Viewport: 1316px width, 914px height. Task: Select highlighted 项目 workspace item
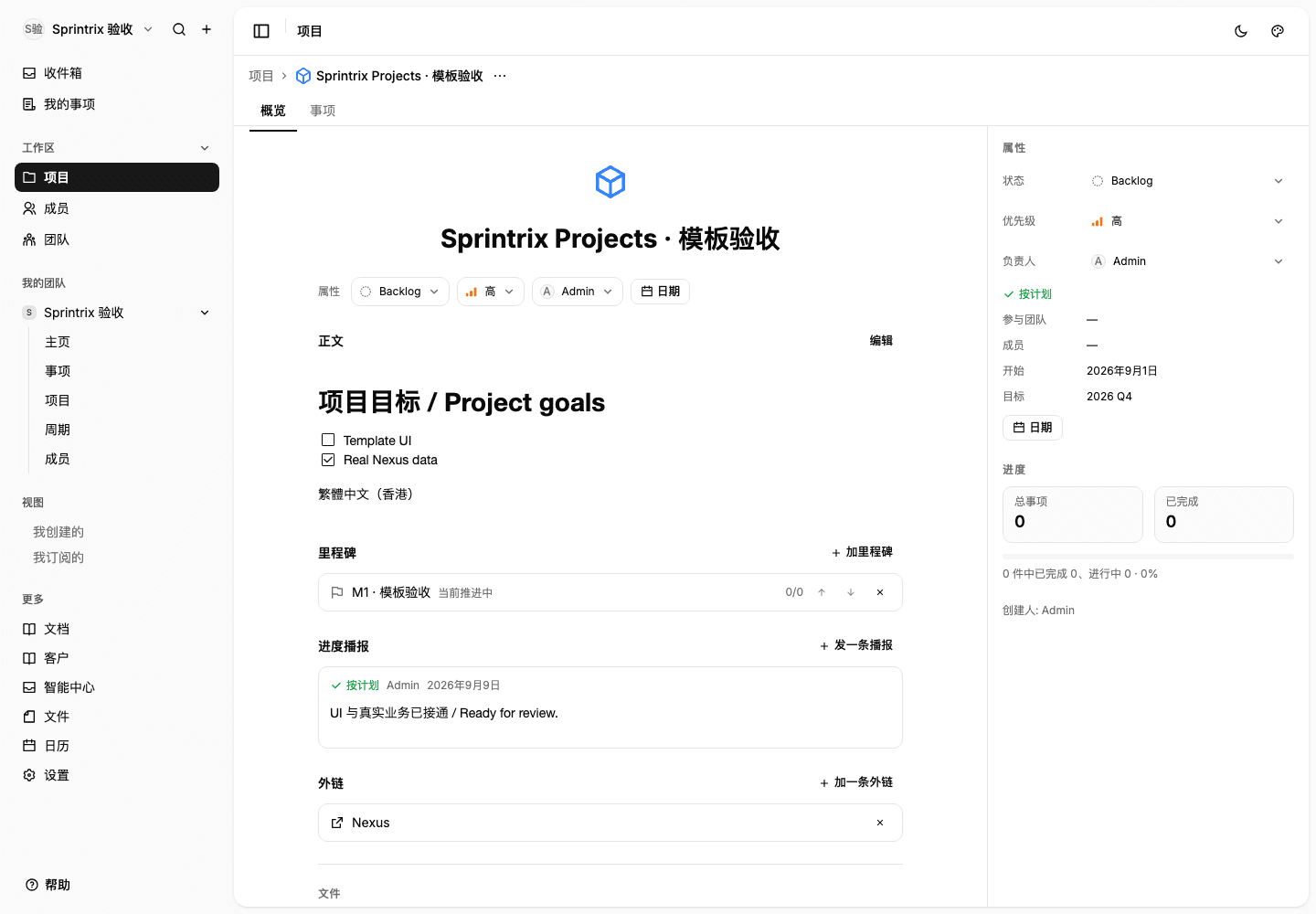pos(117,177)
